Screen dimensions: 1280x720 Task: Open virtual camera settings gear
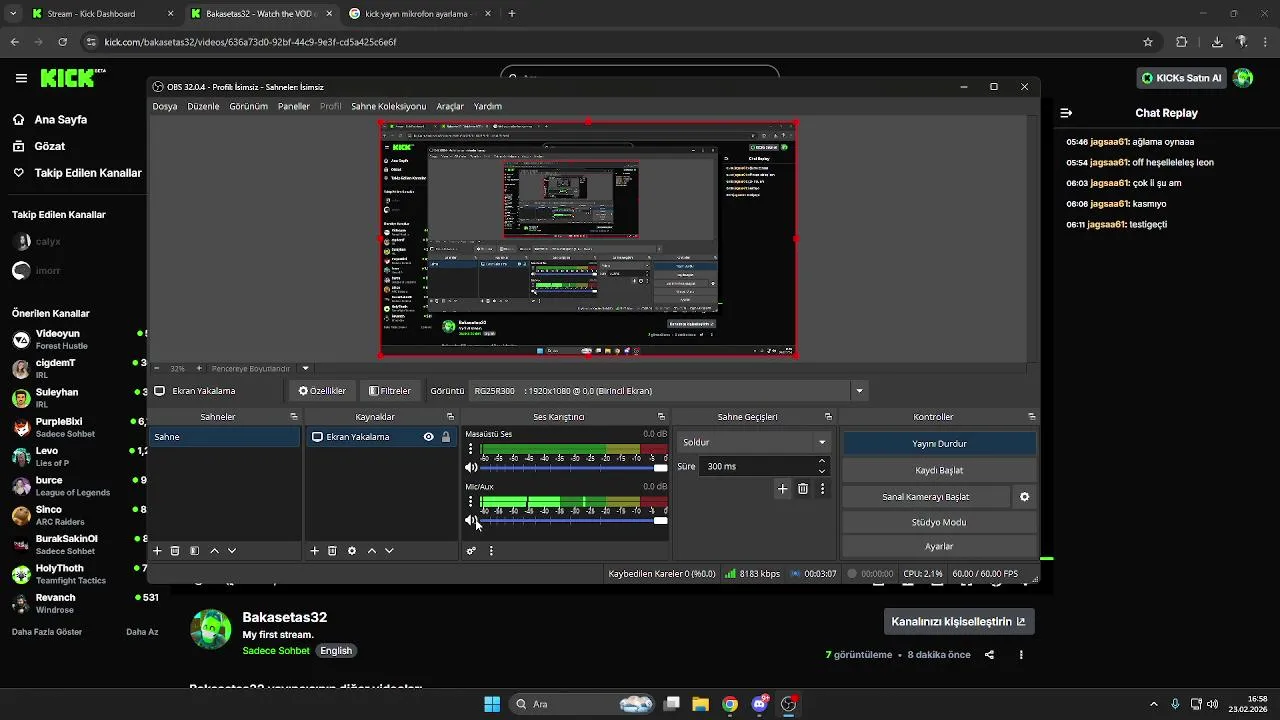1024,496
